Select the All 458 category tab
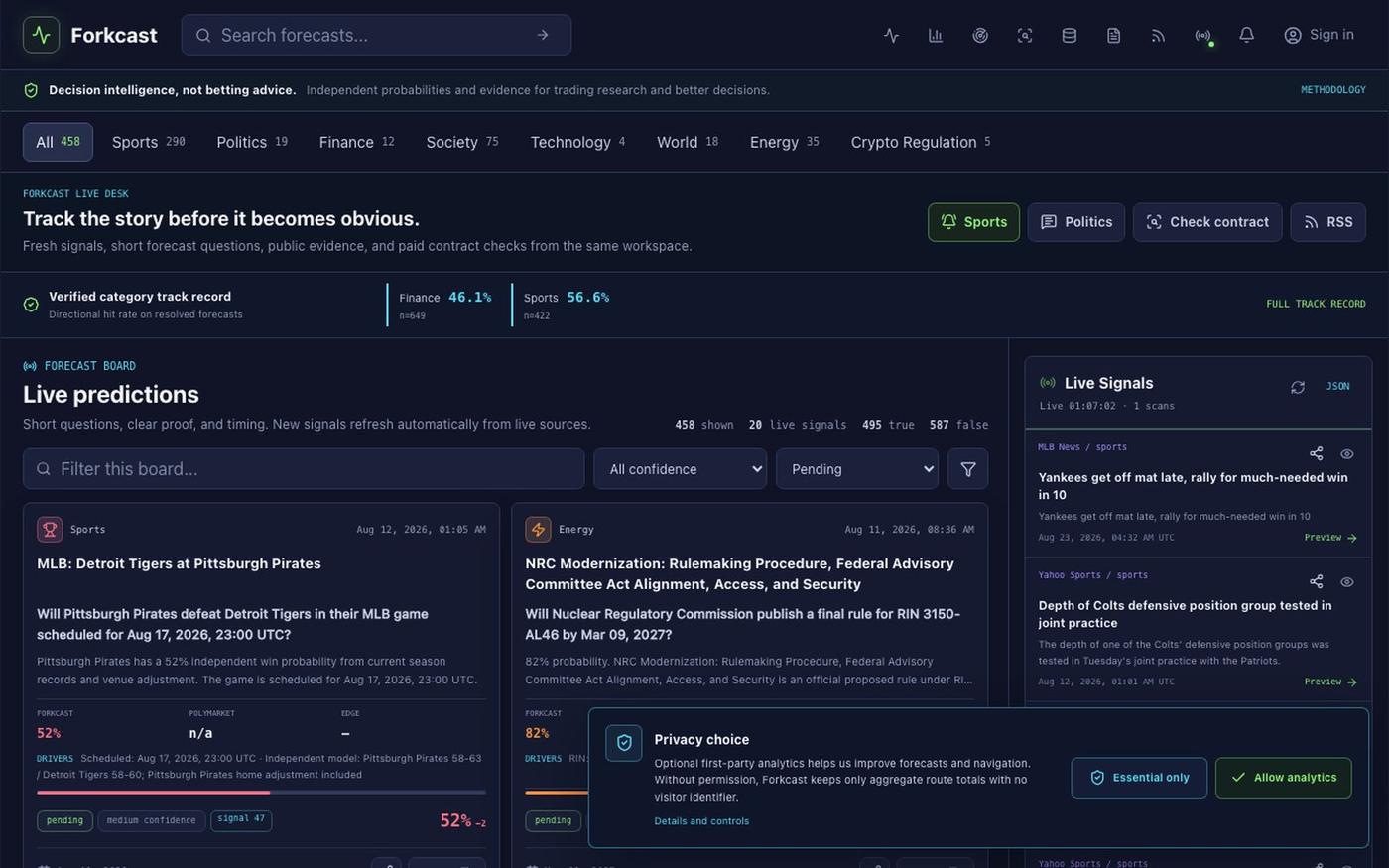The image size is (1389, 868). (58, 142)
